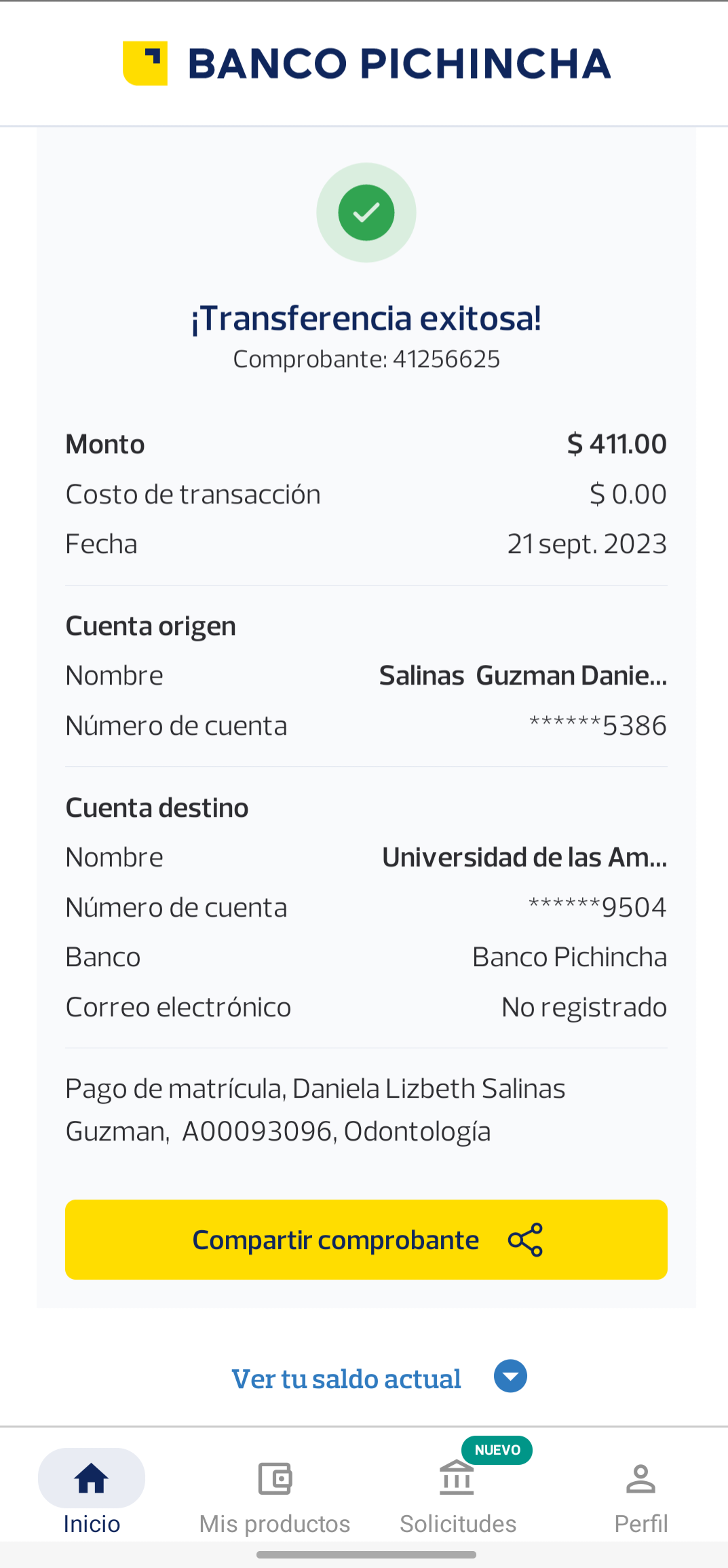Select the Perfil tab label

coord(641,1524)
